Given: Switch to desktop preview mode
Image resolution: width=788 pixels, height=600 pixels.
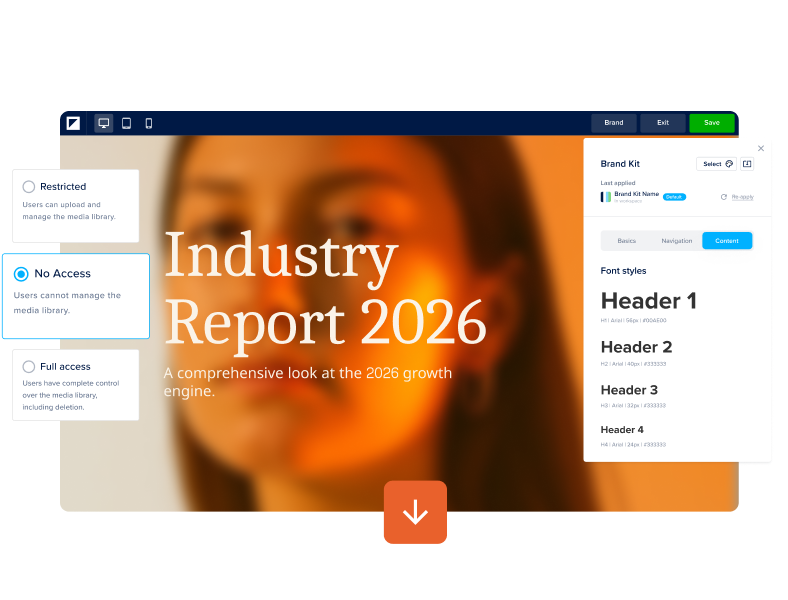Looking at the screenshot, I should click(x=104, y=123).
